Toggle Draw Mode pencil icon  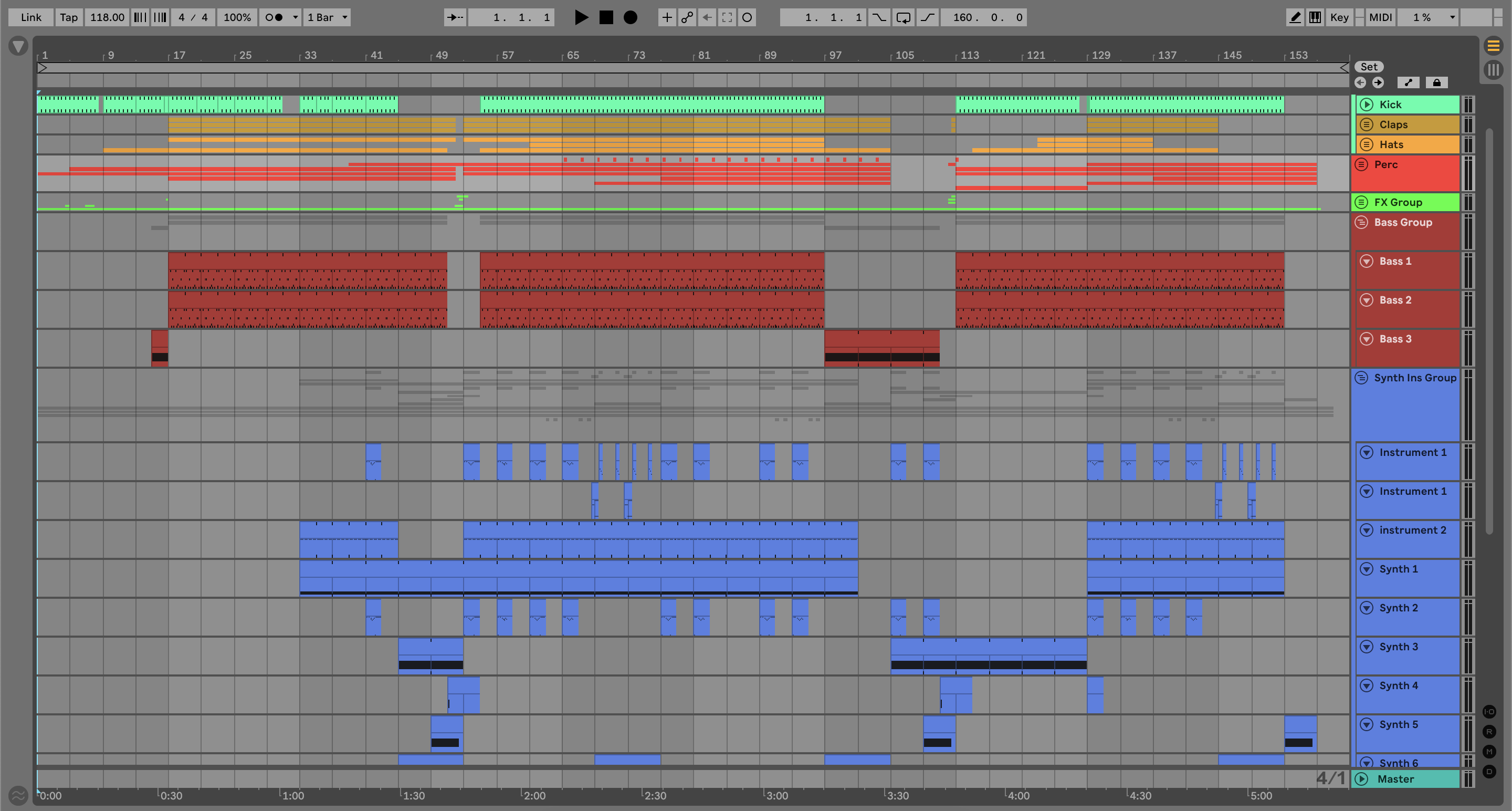1295,17
